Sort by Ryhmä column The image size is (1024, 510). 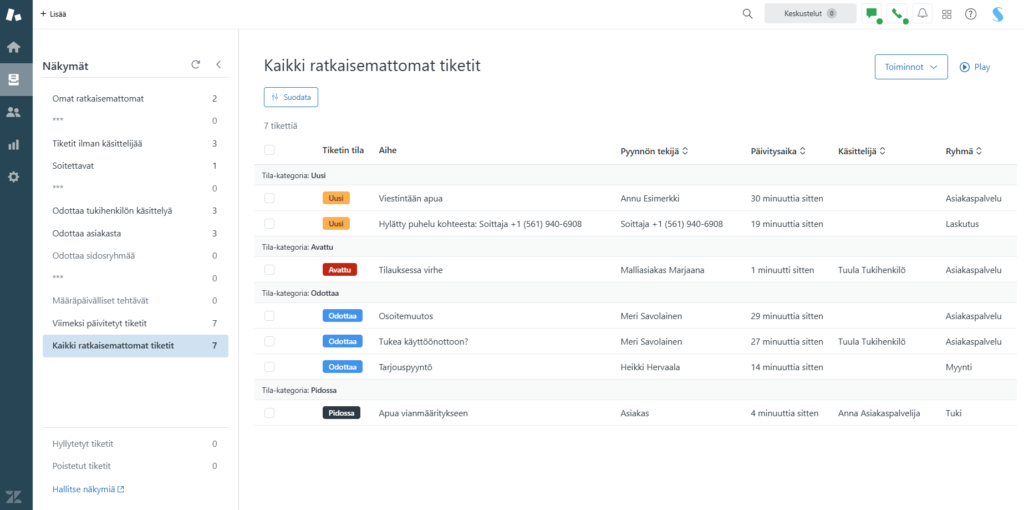[x=964, y=151]
